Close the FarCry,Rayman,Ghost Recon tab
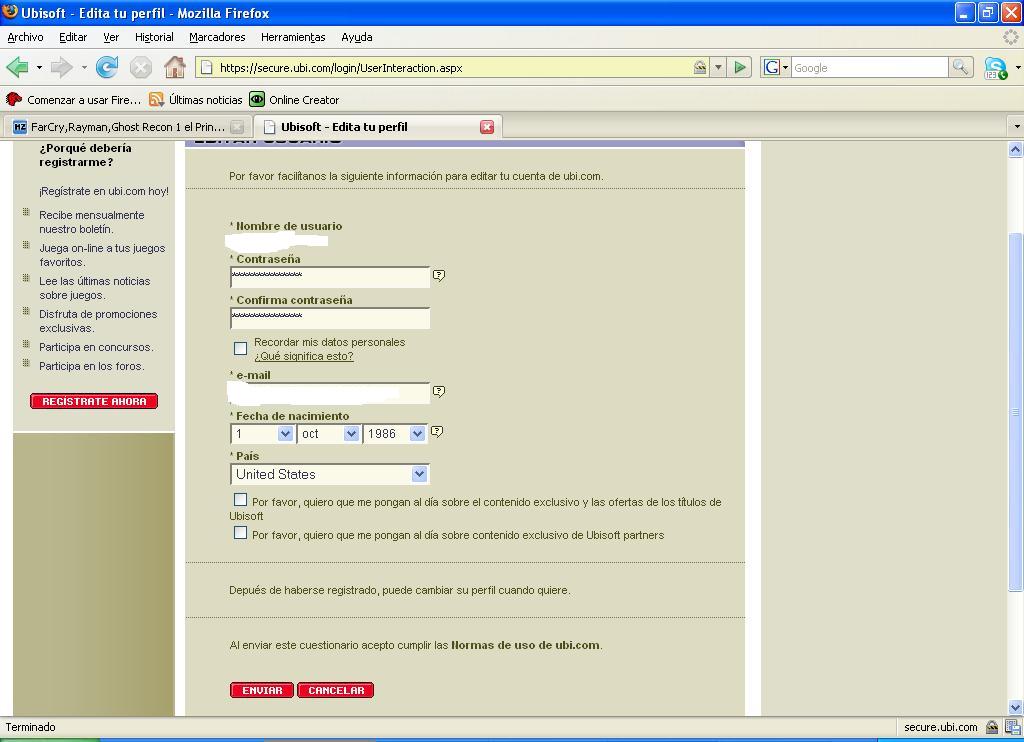Image resolution: width=1024 pixels, height=742 pixels. click(238, 127)
